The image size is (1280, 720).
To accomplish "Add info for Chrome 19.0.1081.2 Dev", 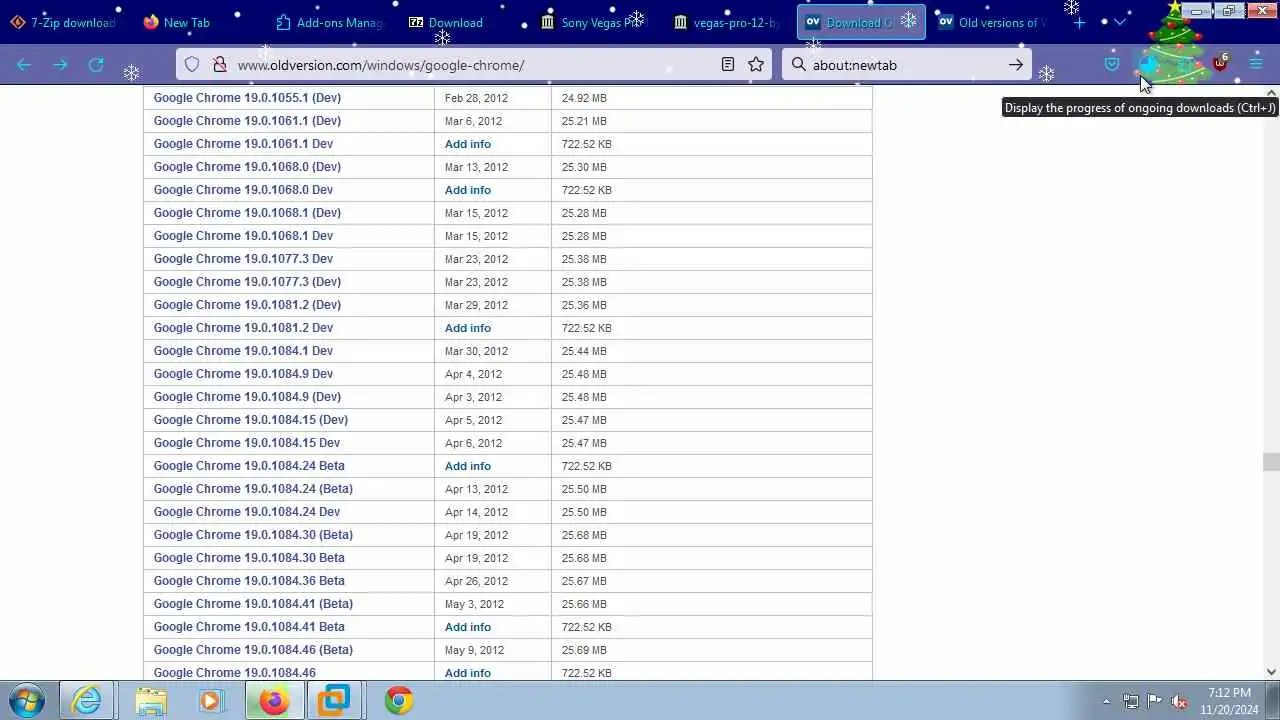I will (x=468, y=328).
